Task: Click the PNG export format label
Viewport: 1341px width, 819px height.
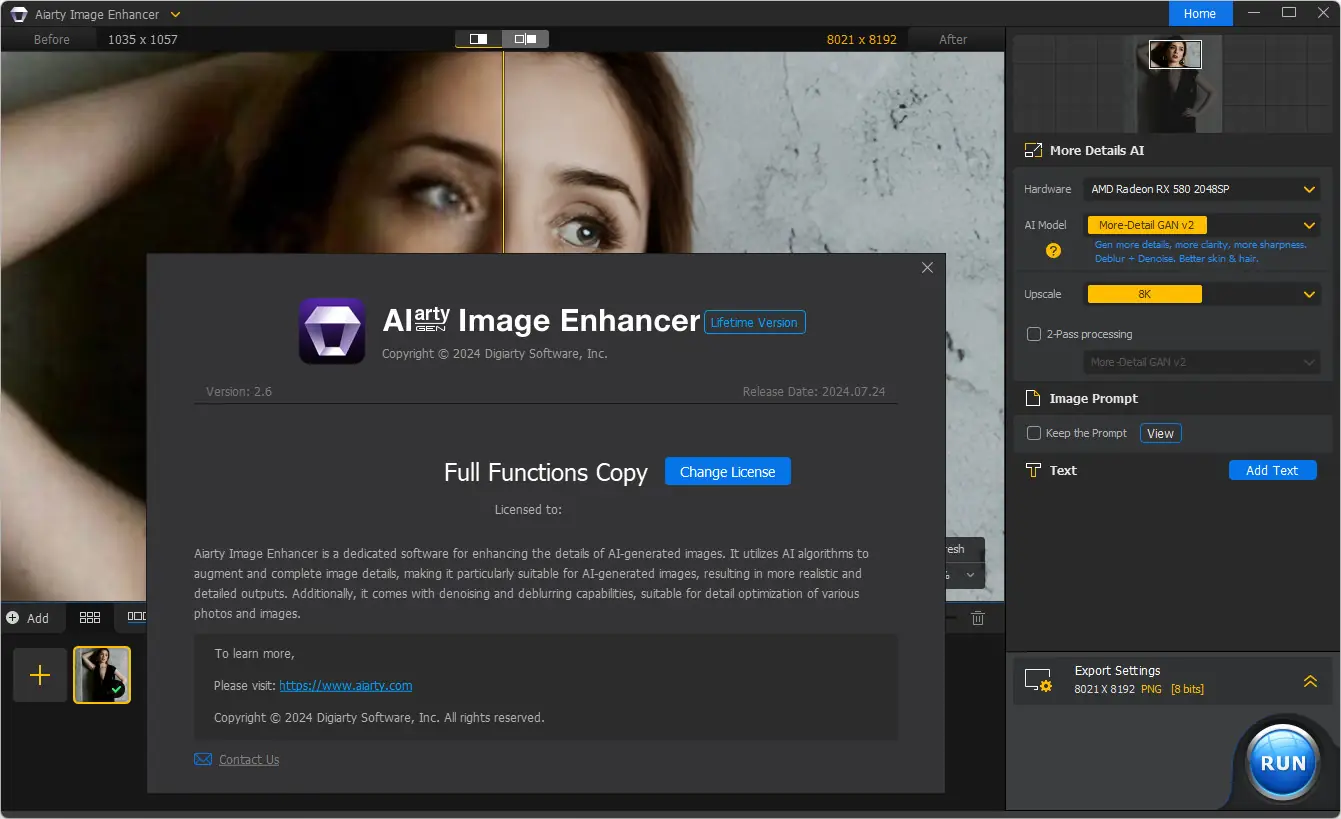Action: 1152,689
